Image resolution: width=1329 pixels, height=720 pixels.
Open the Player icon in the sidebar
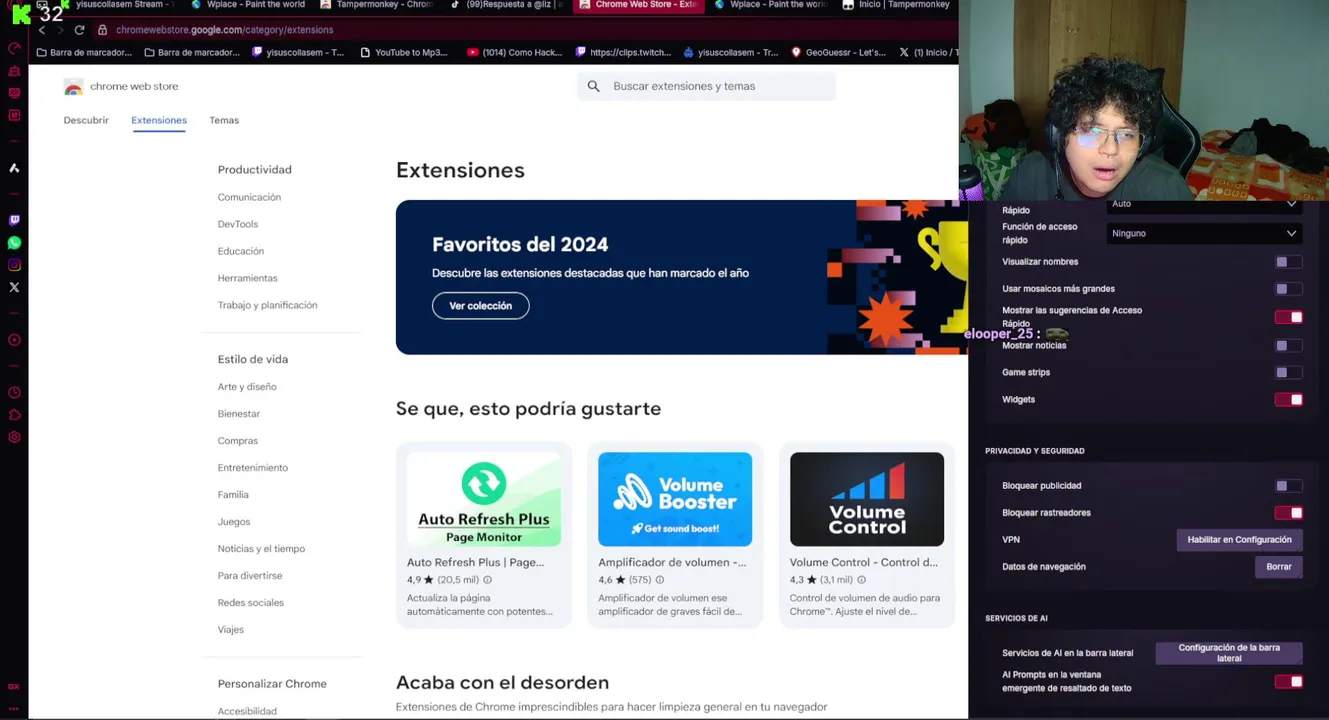(x=14, y=340)
